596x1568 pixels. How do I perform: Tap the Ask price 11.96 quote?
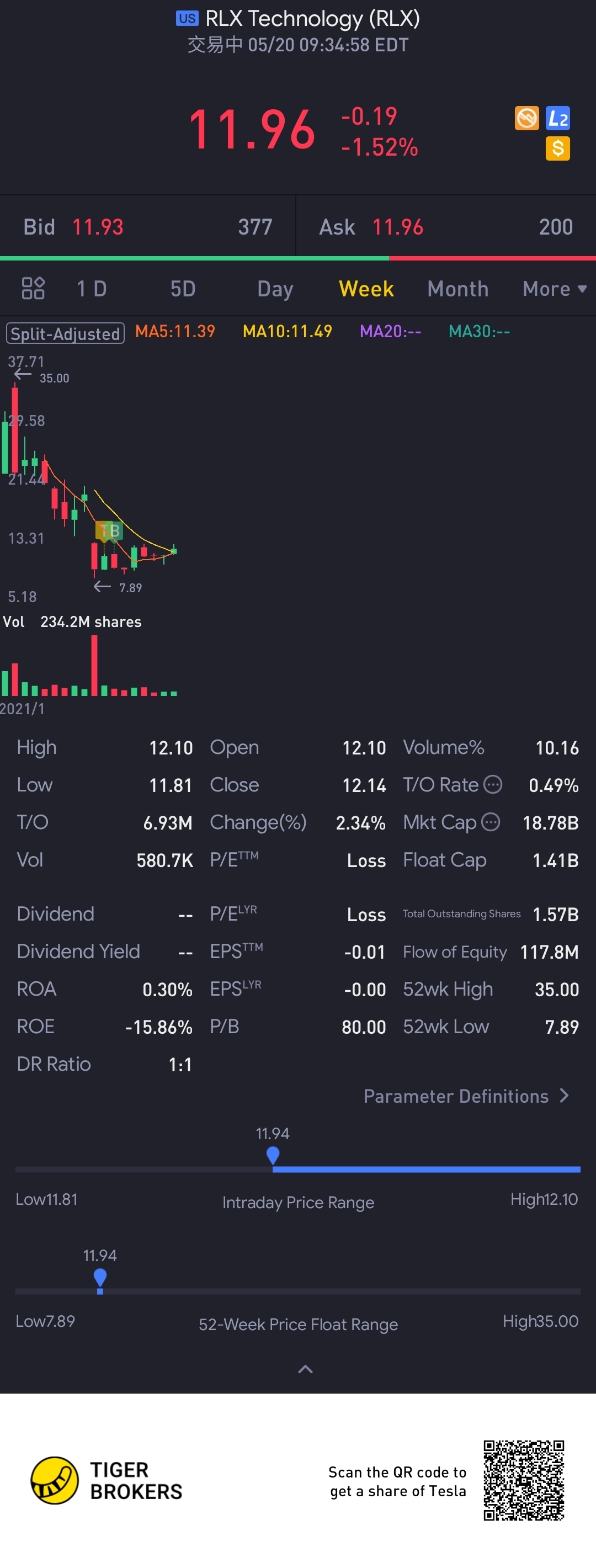coord(397,227)
